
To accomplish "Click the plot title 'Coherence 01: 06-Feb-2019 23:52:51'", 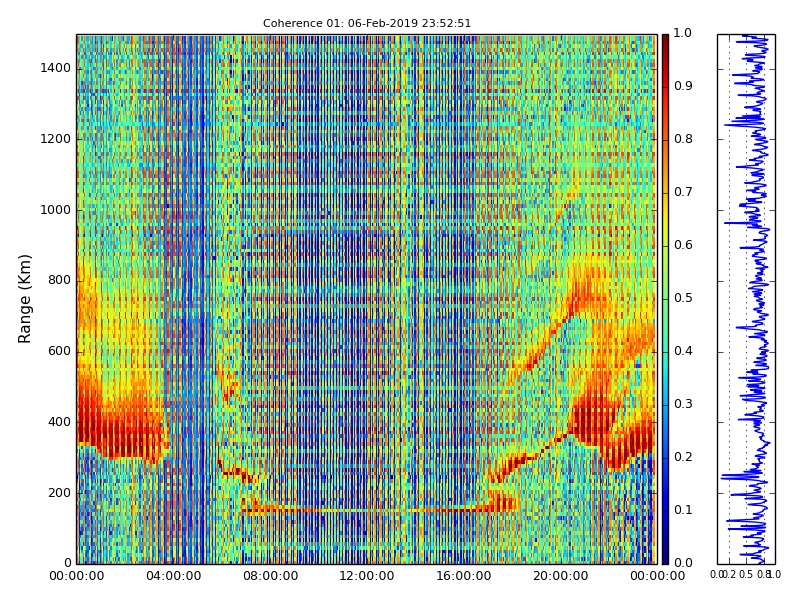I will [x=367, y=23].
